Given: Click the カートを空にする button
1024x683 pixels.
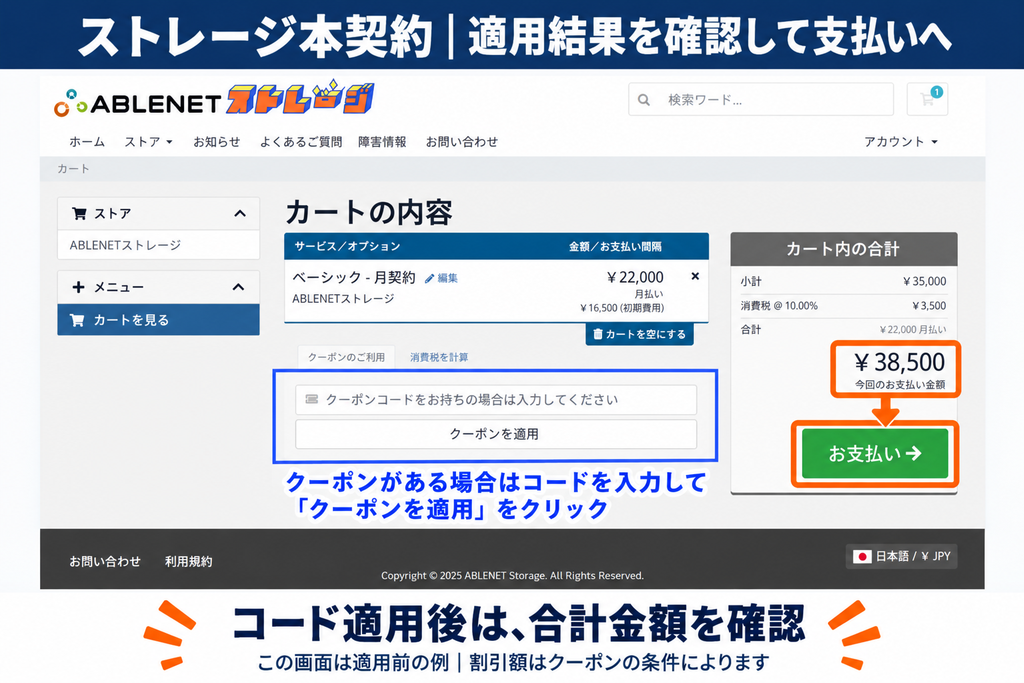Looking at the screenshot, I should click(639, 334).
